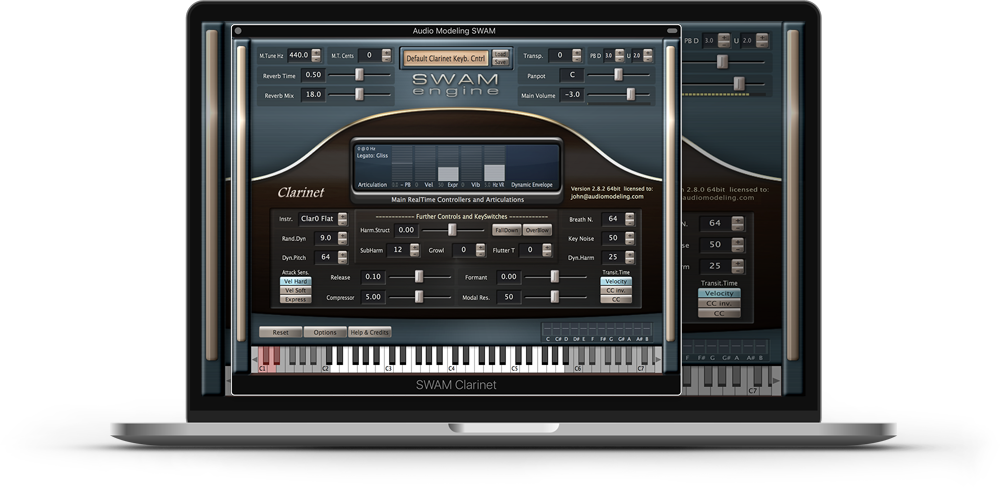Screen dimensions: 1000x488
Task: Select CC inv. in the background window
Action: coord(719,304)
